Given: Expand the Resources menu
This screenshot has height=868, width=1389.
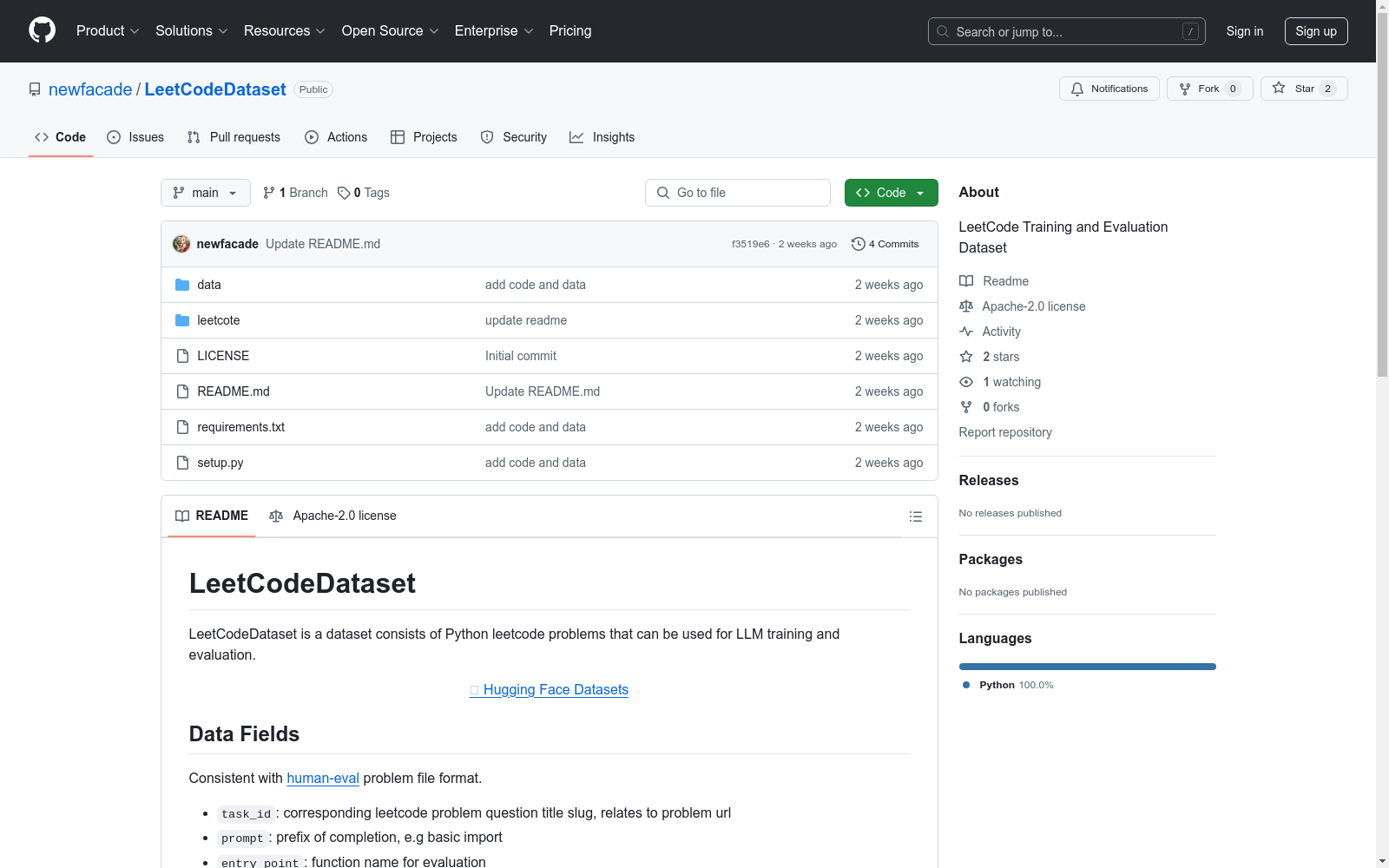Looking at the screenshot, I should tap(285, 30).
